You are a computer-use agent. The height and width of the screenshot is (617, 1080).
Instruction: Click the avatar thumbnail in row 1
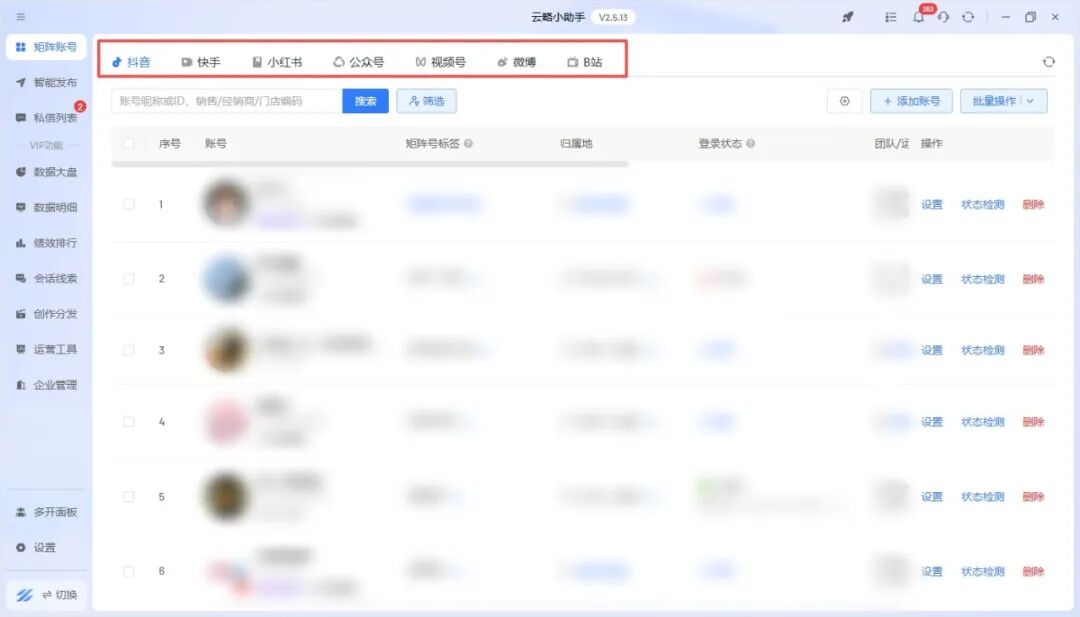(225, 203)
